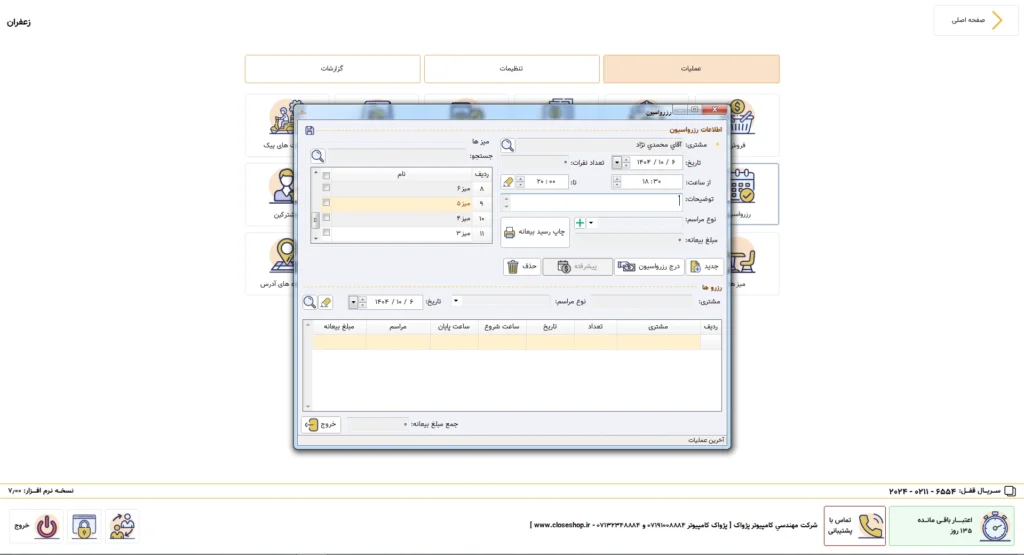Click the tables جستجو search field
Viewport: 1024px width, 555px height.
[396, 156]
